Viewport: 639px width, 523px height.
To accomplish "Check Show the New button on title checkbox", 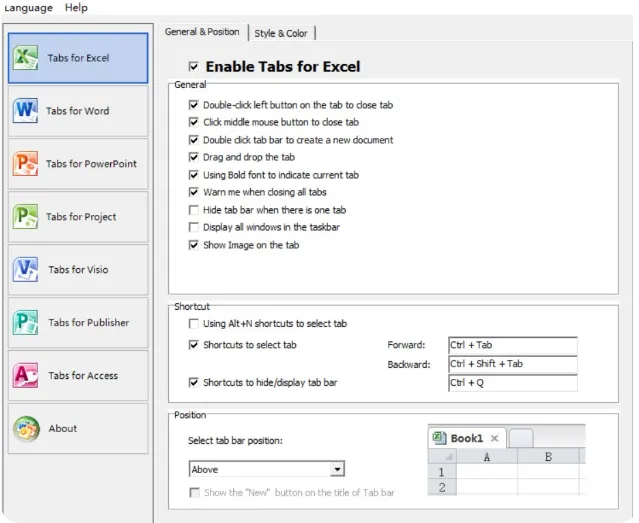I will tap(194, 492).
